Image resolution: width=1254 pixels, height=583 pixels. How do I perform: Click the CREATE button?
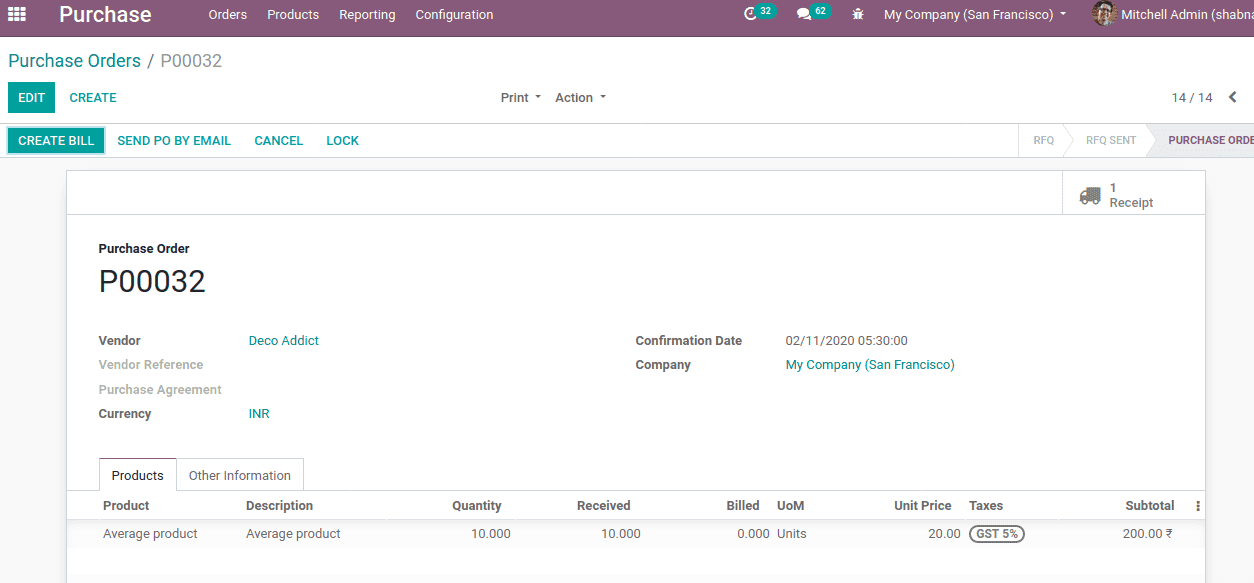click(93, 98)
